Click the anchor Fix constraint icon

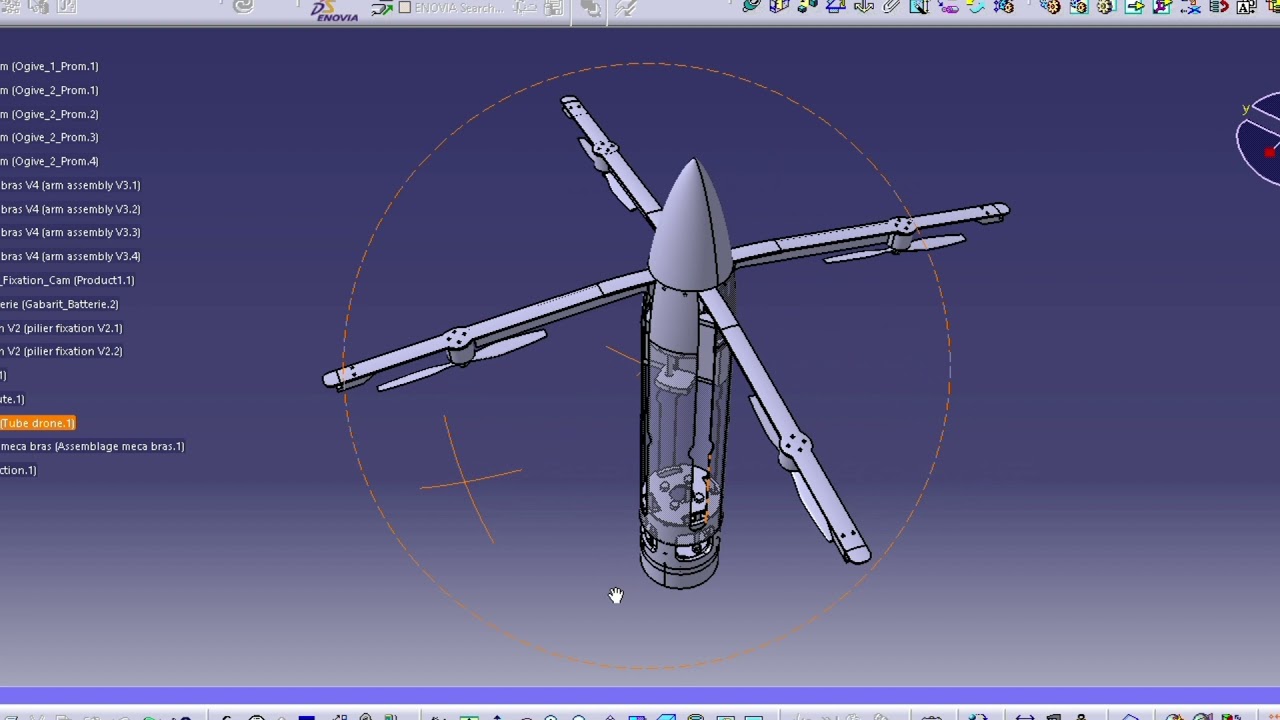pos(864,7)
